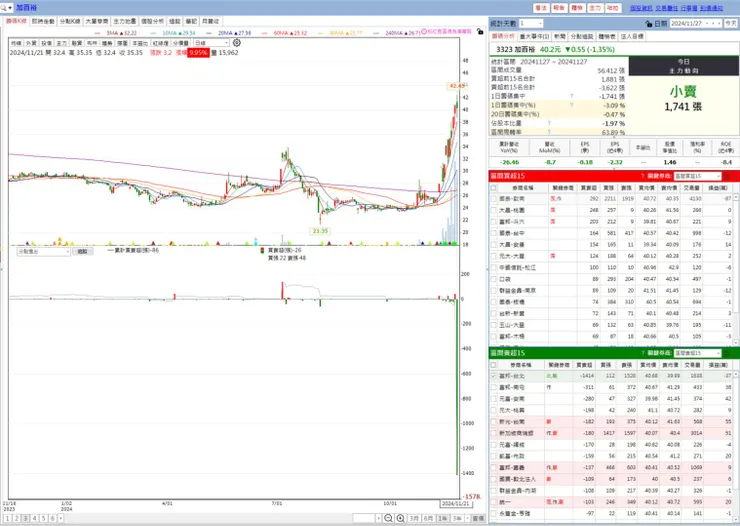Open 關鍵券商 dropdown in buy-side header
This screenshot has height=526, width=740.
click(698, 176)
